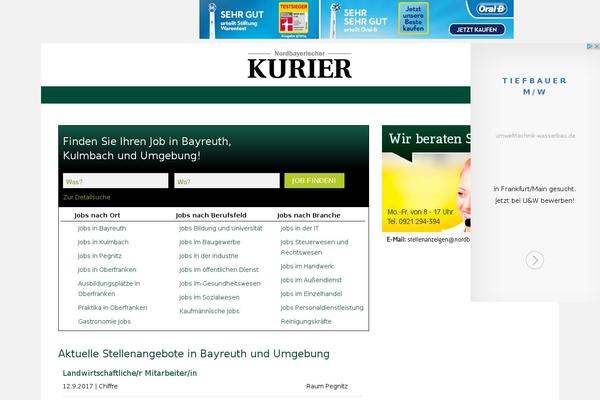Open 'Gastronomie Jobs' link
The height and width of the screenshot is (400, 600).
click(104, 321)
